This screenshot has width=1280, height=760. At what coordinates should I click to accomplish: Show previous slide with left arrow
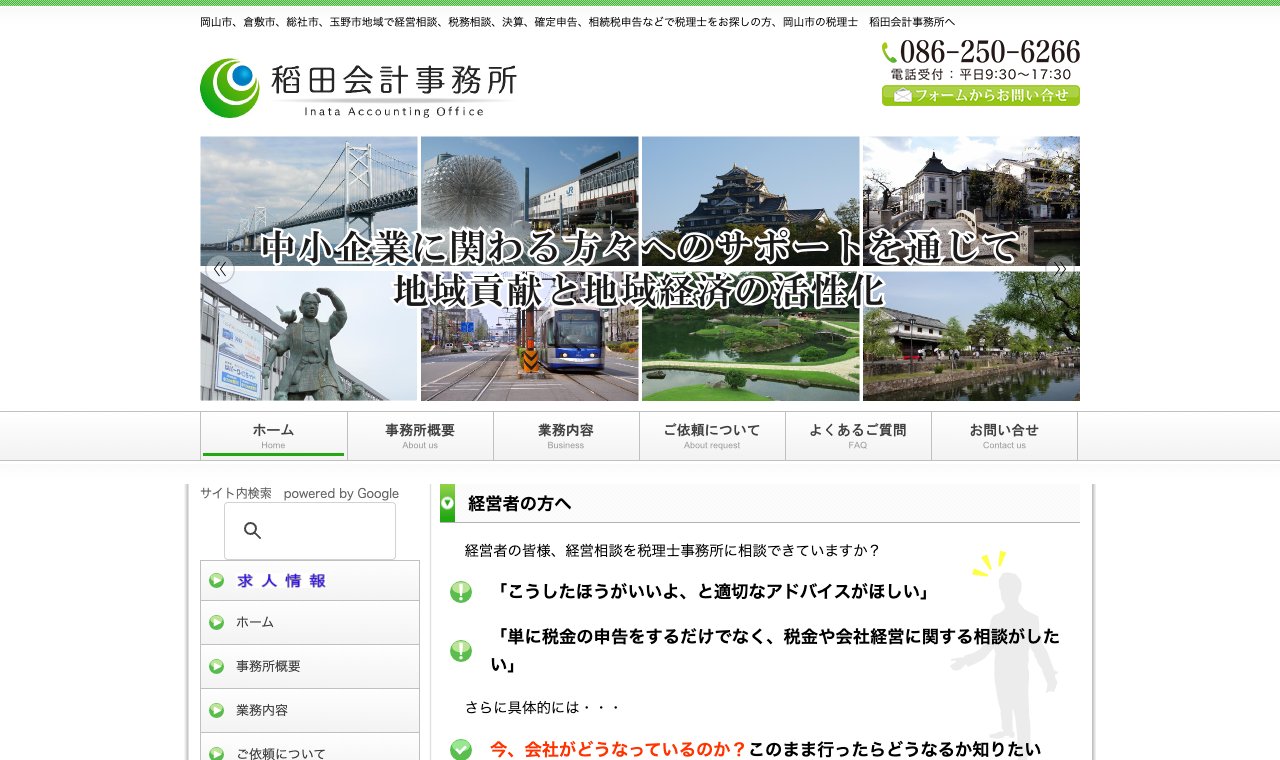click(220, 269)
